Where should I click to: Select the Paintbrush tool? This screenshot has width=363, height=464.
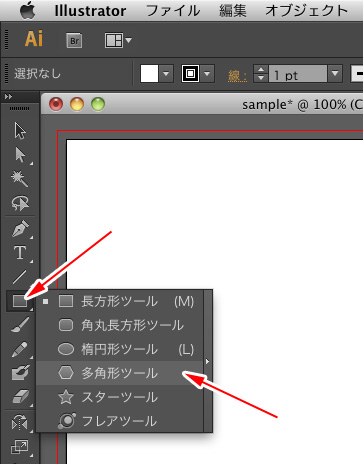[x=20, y=325]
